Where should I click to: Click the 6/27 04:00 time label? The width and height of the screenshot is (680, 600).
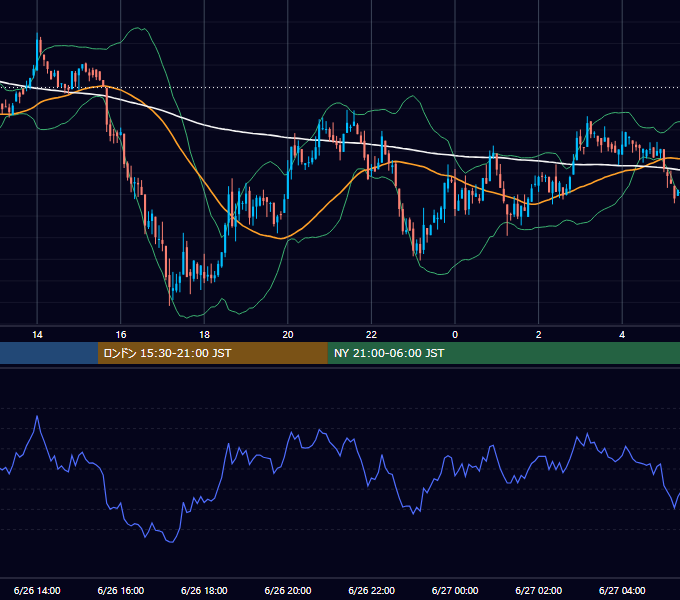point(622,590)
